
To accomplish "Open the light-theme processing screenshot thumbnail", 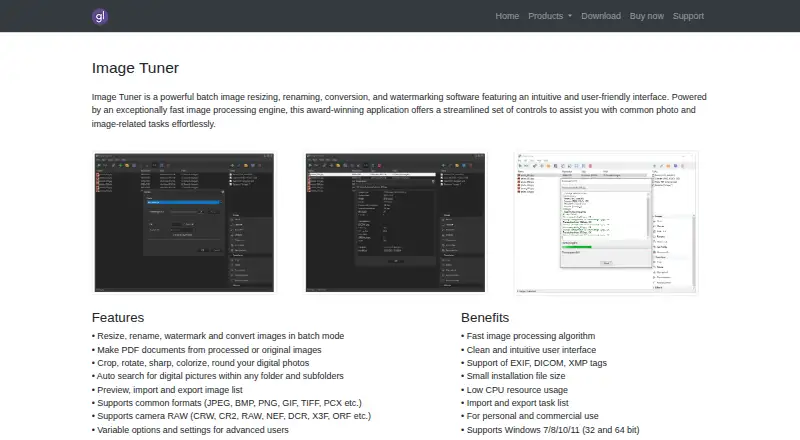I will click(606, 223).
